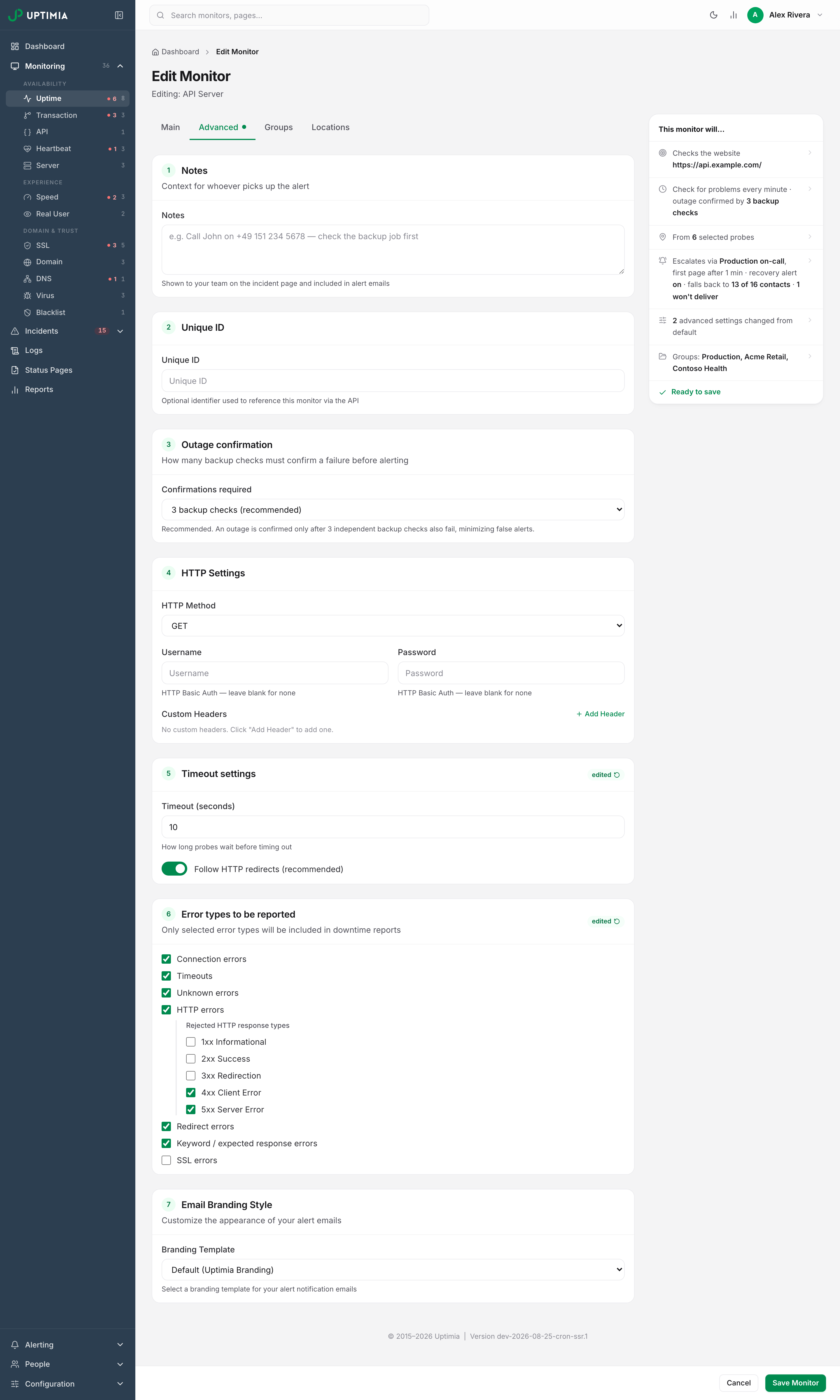
Task: Click the Alex Rivera avatar icon
Action: (x=755, y=15)
